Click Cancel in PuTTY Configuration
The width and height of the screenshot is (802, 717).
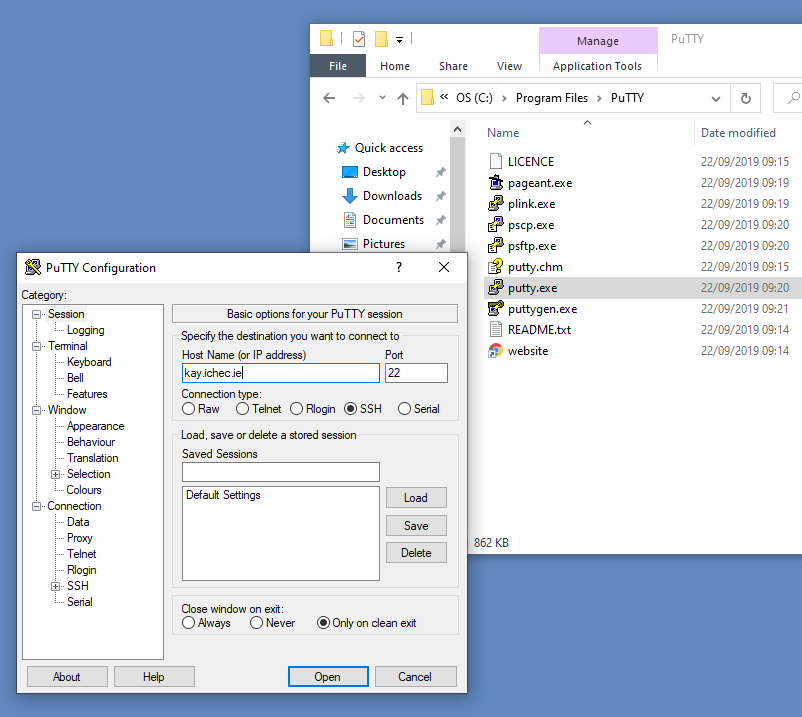(x=415, y=677)
